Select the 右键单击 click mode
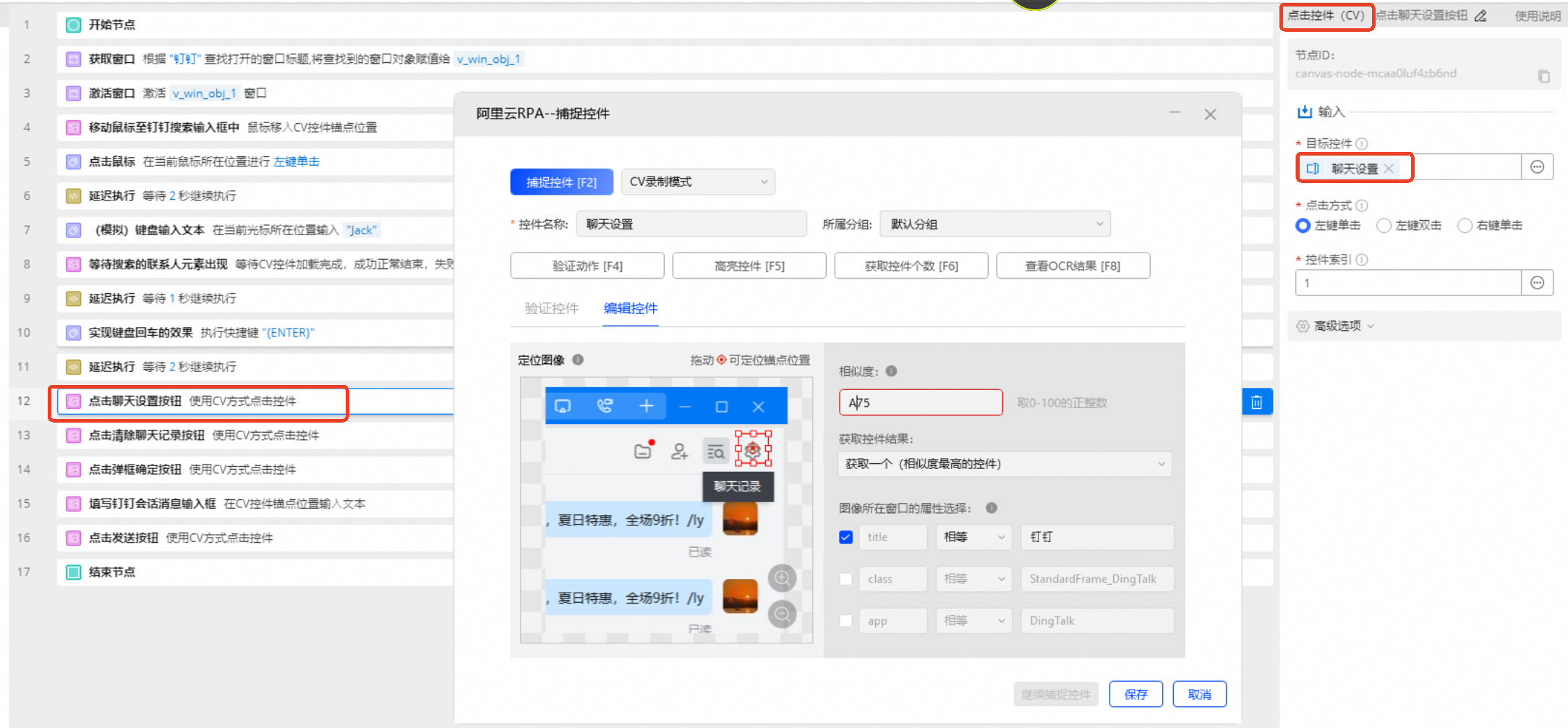The width and height of the screenshot is (1568, 728). (1465, 226)
